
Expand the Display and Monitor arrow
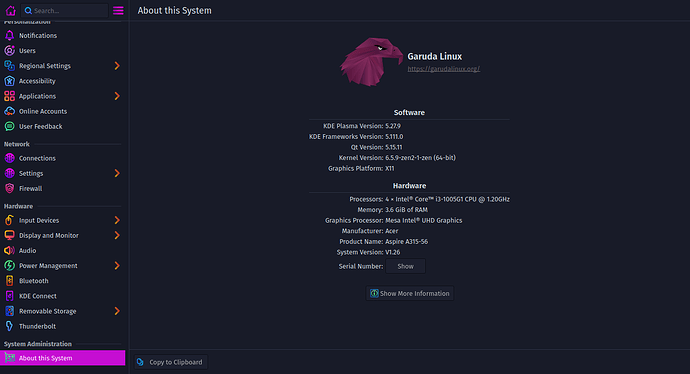(x=117, y=235)
